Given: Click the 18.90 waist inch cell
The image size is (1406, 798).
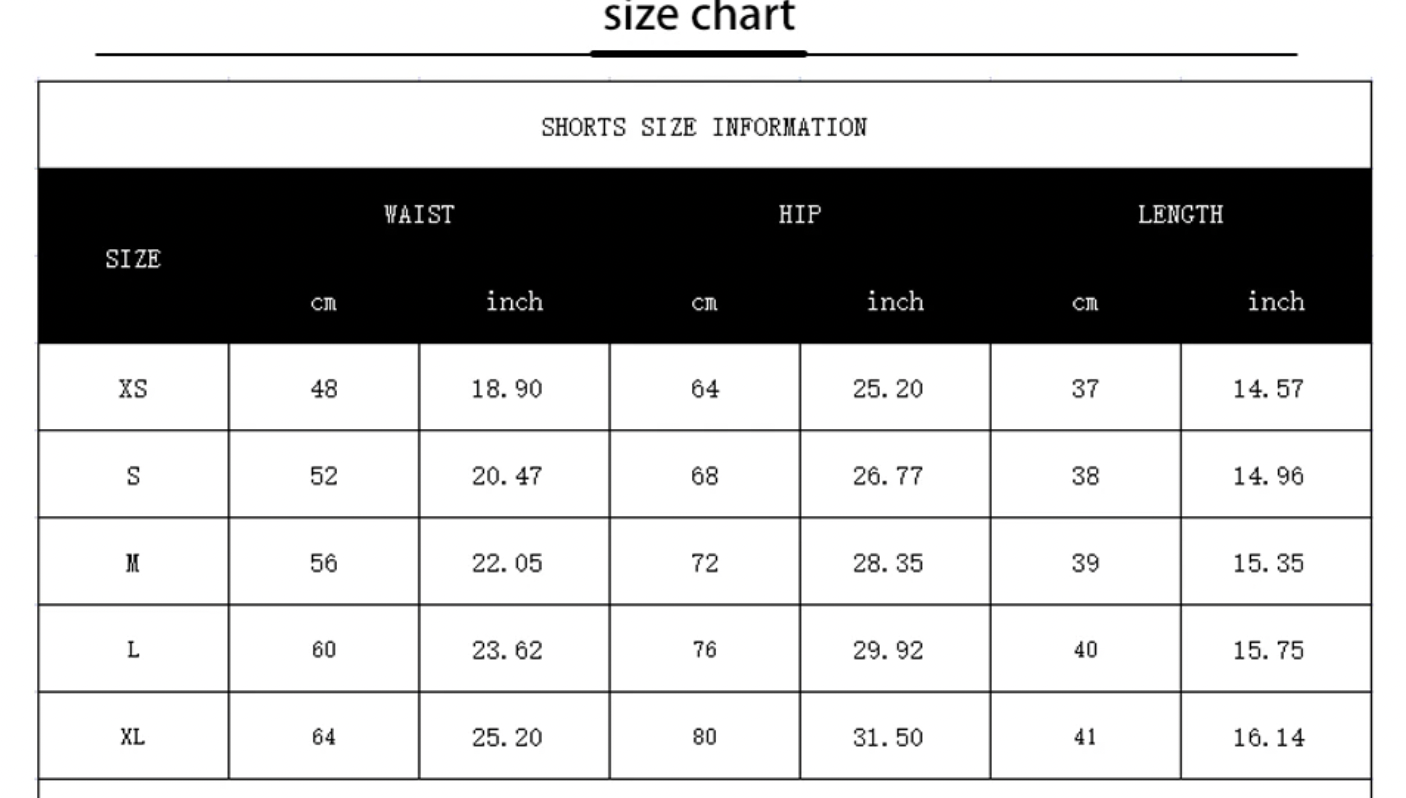Looking at the screenshot, I should tap(506, 388).
